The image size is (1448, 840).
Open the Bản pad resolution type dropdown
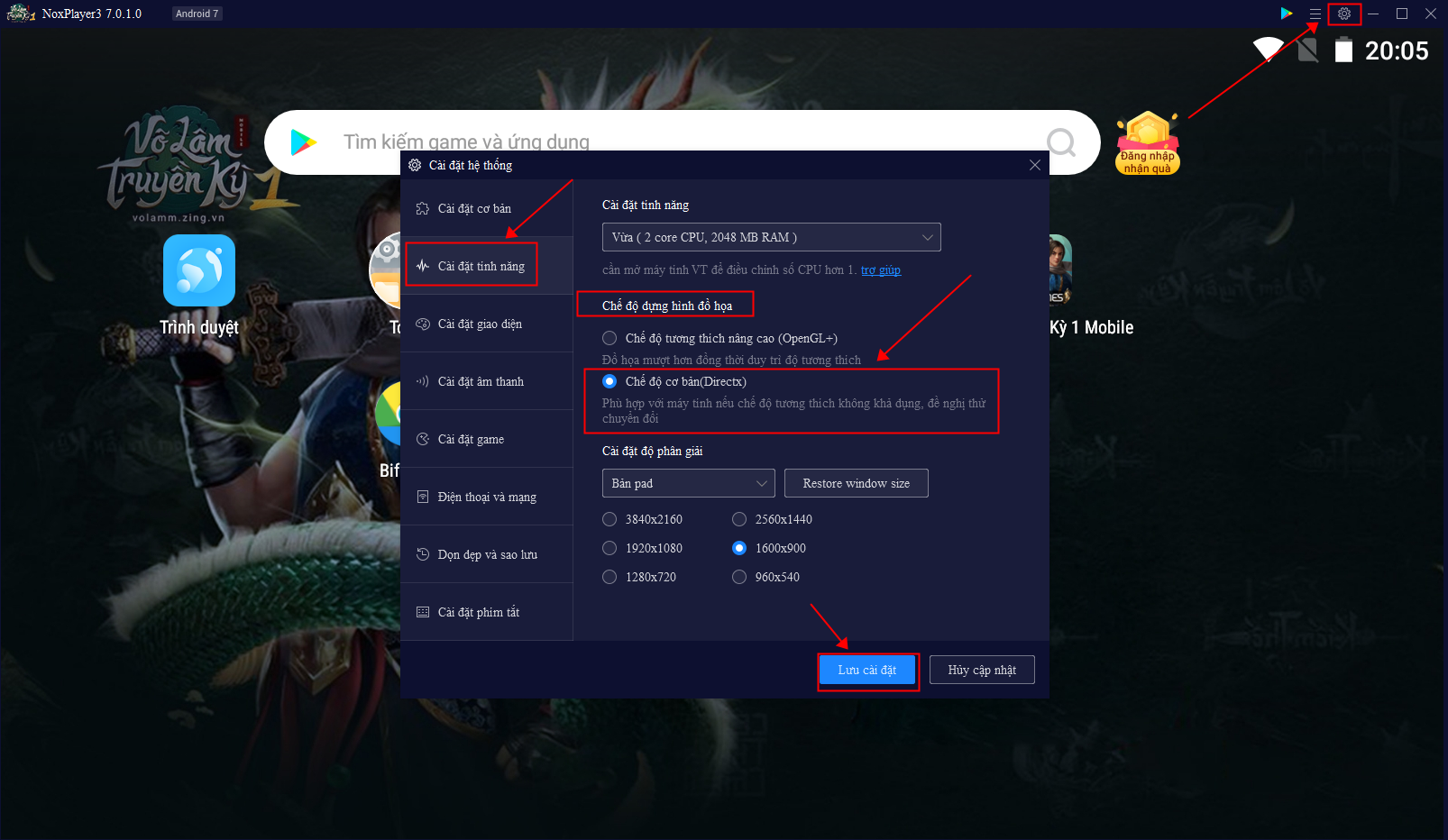(x=688, y=483)
